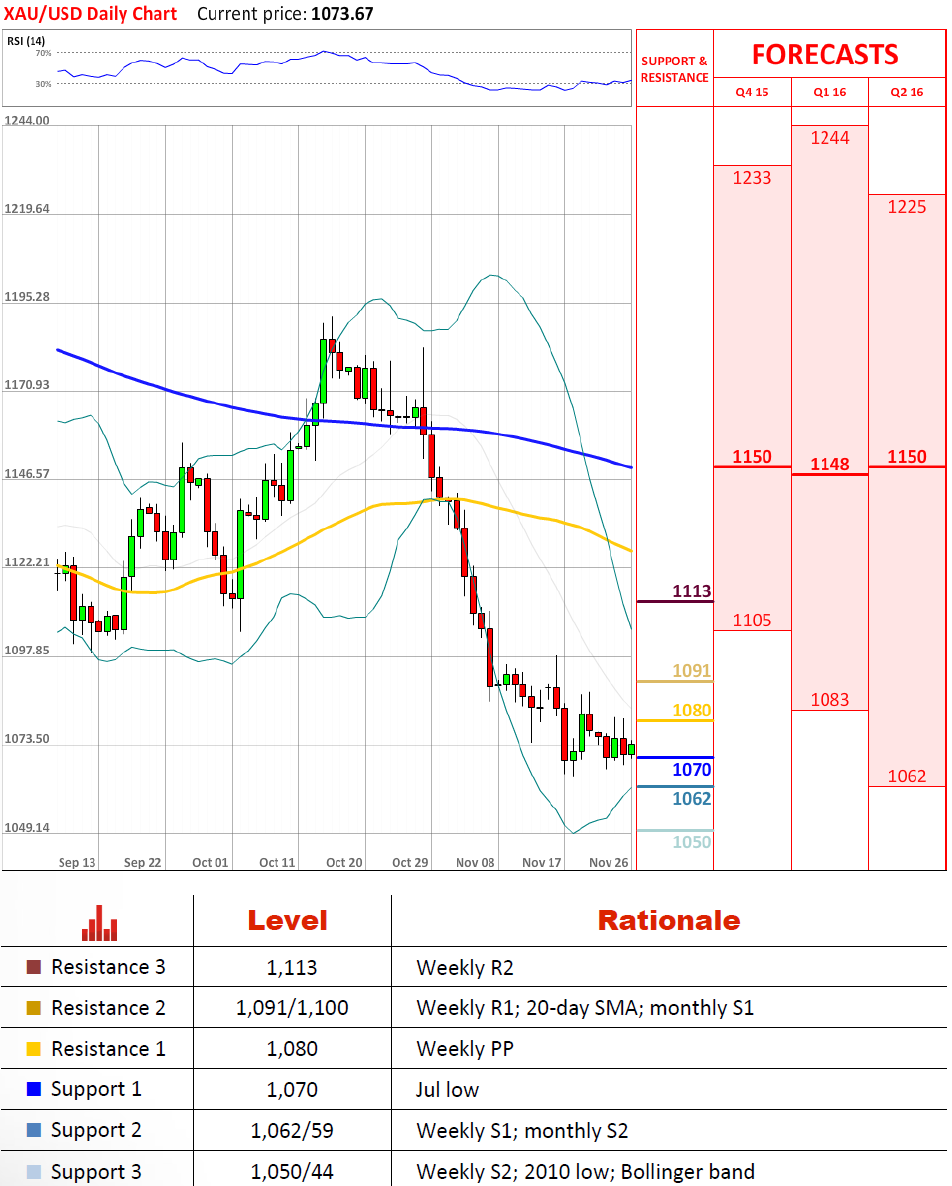Viewport: 952px width, 1186px height.
Task: Click the current price value 1073.67
Action: (342, 14)
